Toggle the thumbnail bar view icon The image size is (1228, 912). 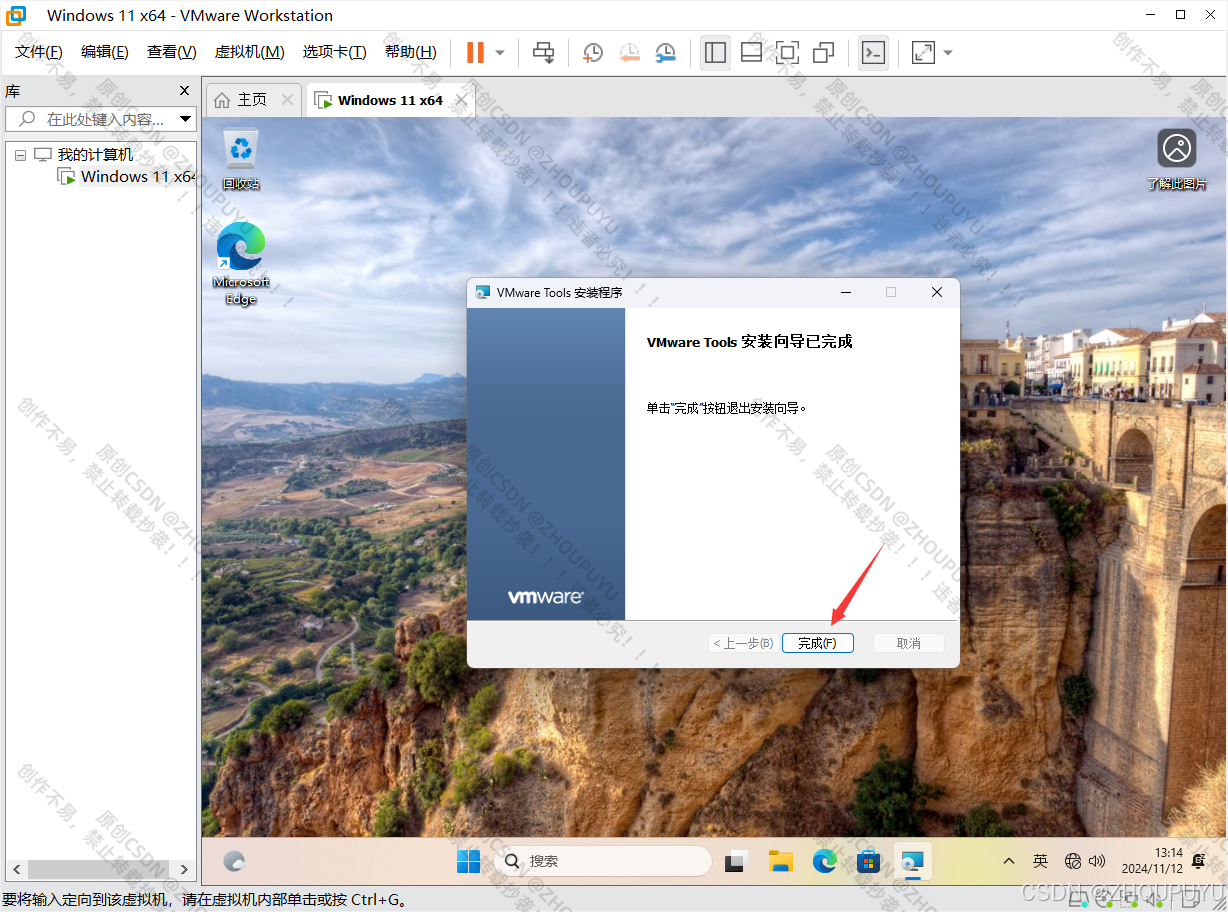click(751, 52)
